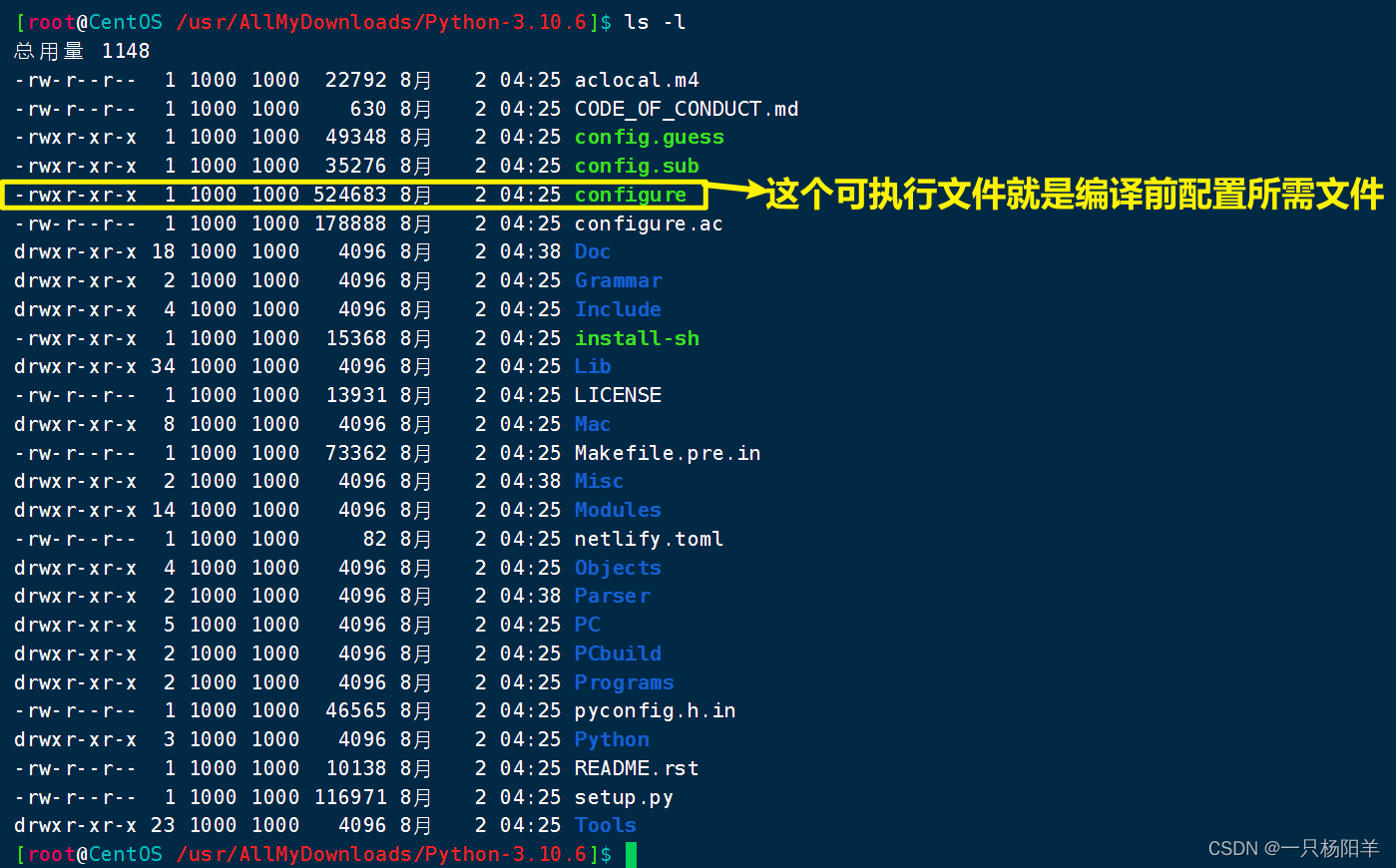The image size is (1396, 868).
Task: Select the green configure executable name
Action: pyautogui.click(x=631, y=195)
